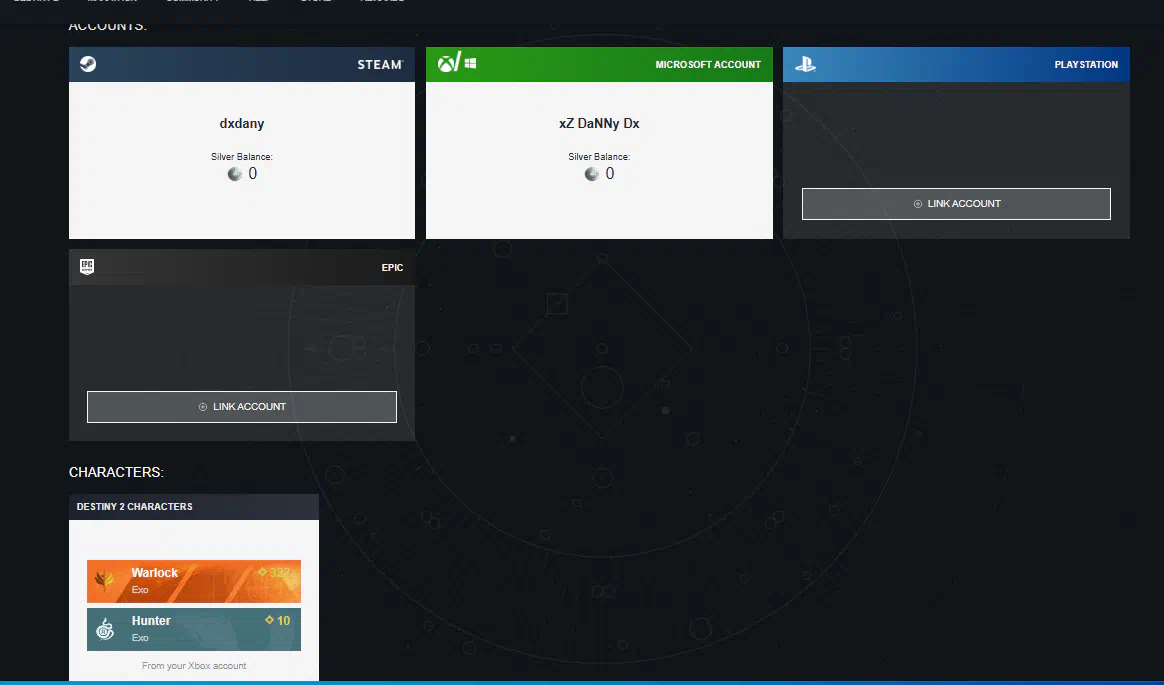This screenshot has width=1164, height=685.
Task: Open the Hunter character name
Action: tap(151, 621)
